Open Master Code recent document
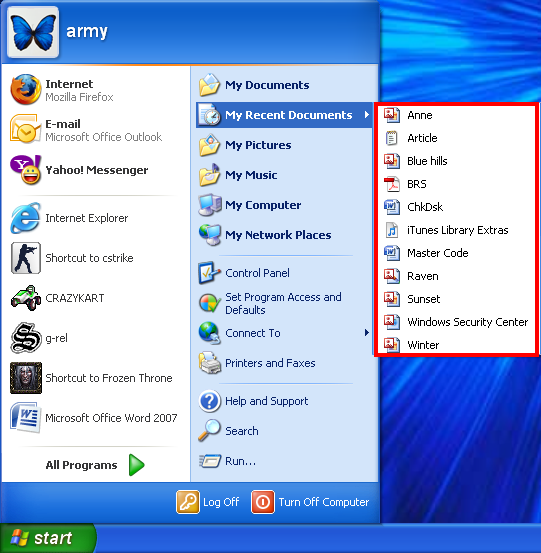The height and width of the screenshot is (553, 541). click(456, 253)
